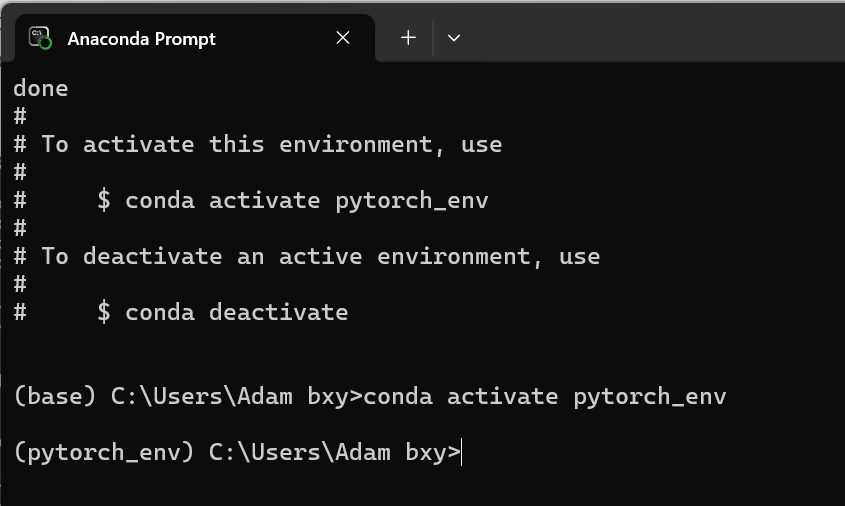845x506 pixels.
Task: Click the '(pytorch_env)' prompt prefix
Action: click(104, 453)
